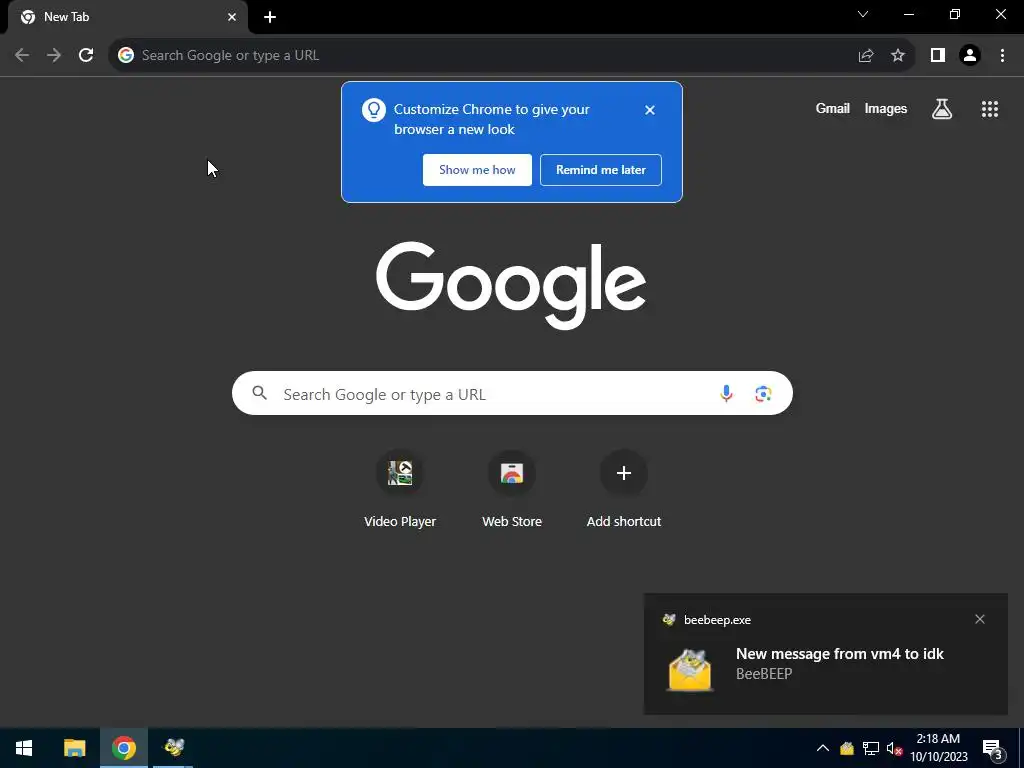Viewport: 1024px width, 768px height.
Task: Close the beebeep.exe notification
Action: click(x=980, y=619)
